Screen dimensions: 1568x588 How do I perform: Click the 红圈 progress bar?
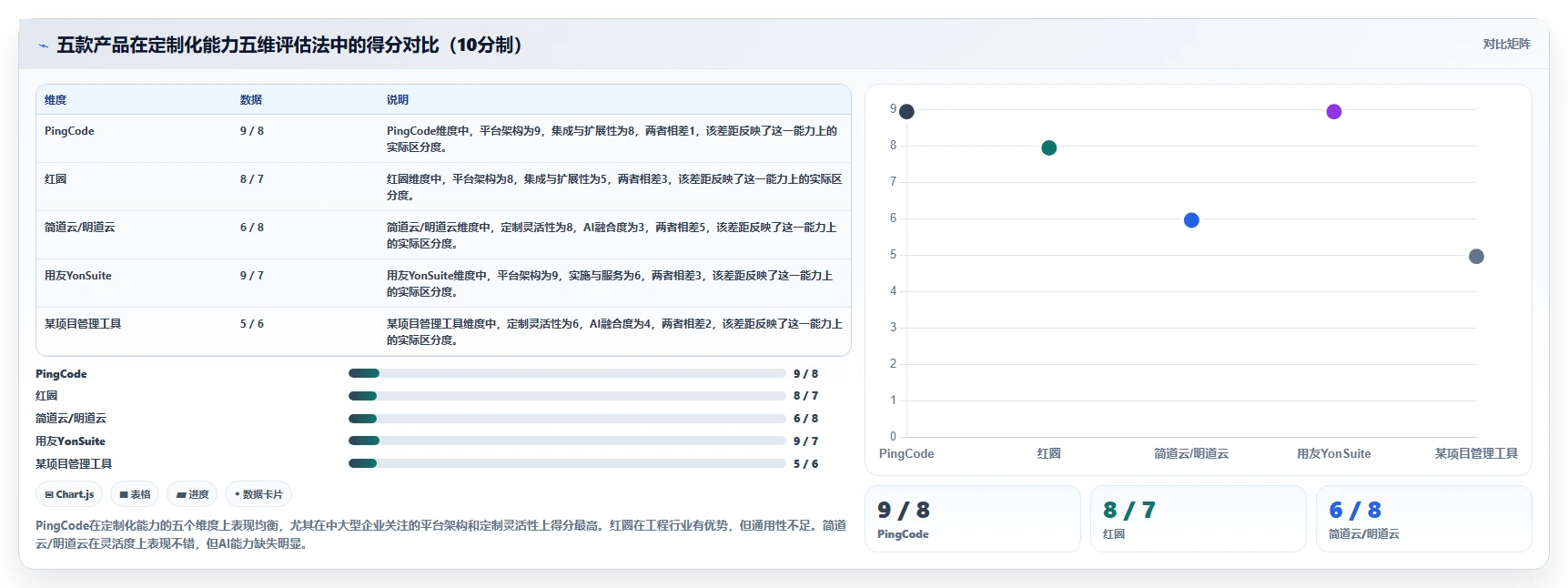click(567, 396)
